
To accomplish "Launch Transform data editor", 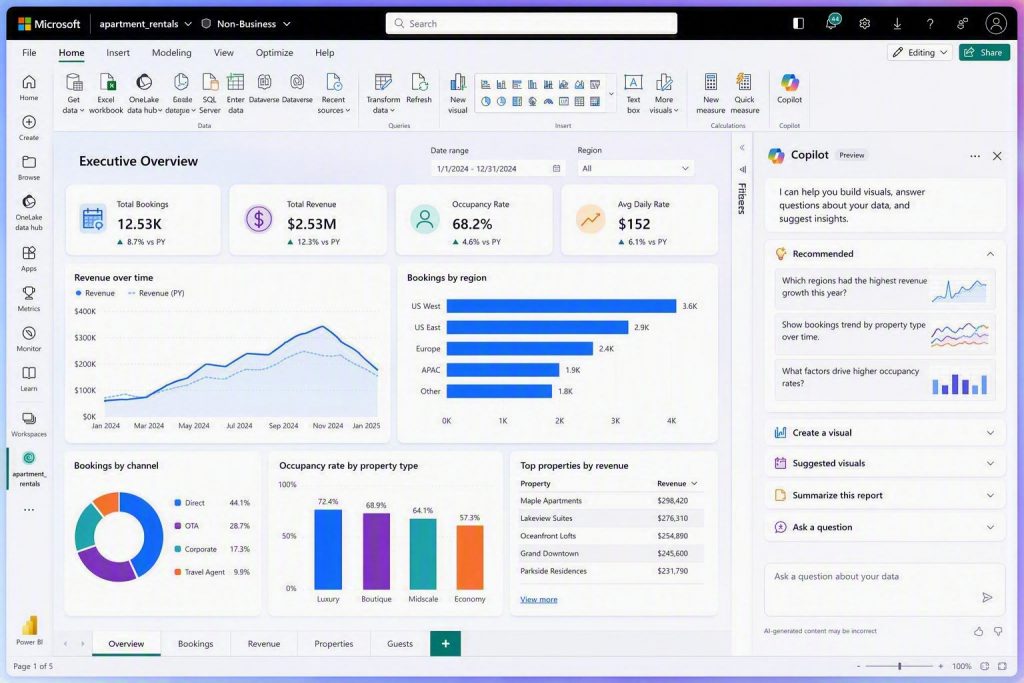I will [383, 93].
